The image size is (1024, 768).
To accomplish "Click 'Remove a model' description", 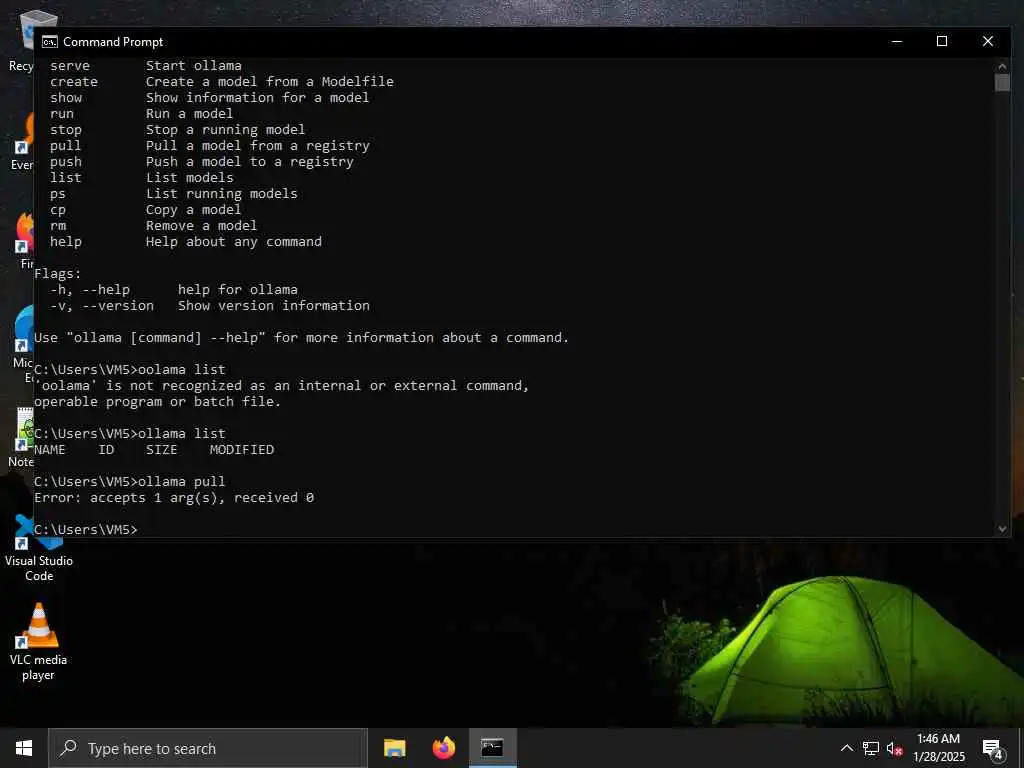I will [x=201, y=225].
